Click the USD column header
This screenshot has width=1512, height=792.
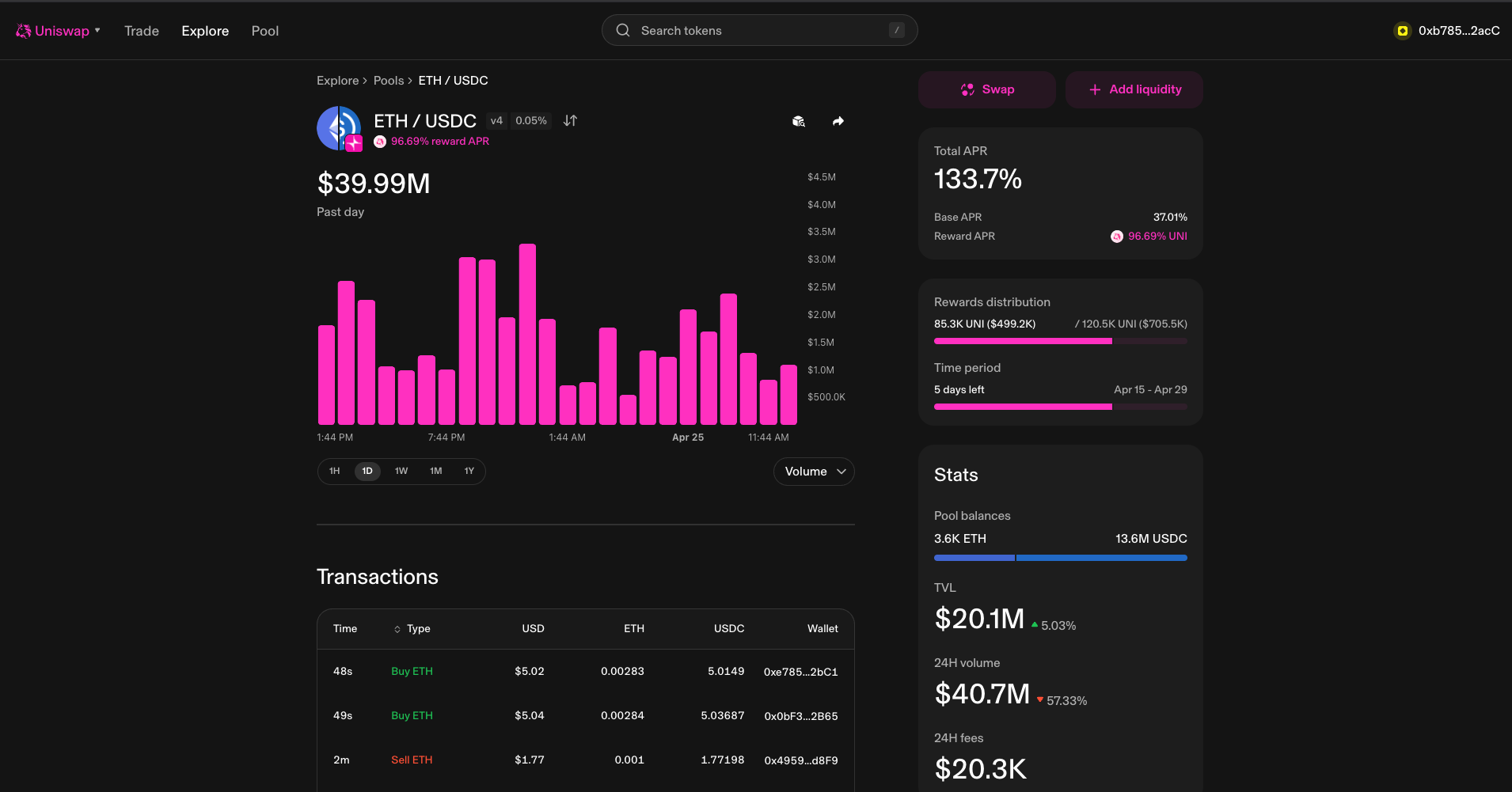(533, 629)
